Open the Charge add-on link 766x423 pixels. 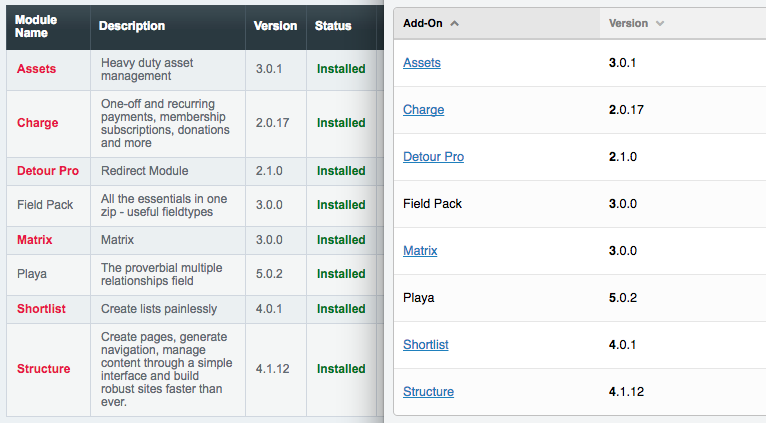(424, 110)
